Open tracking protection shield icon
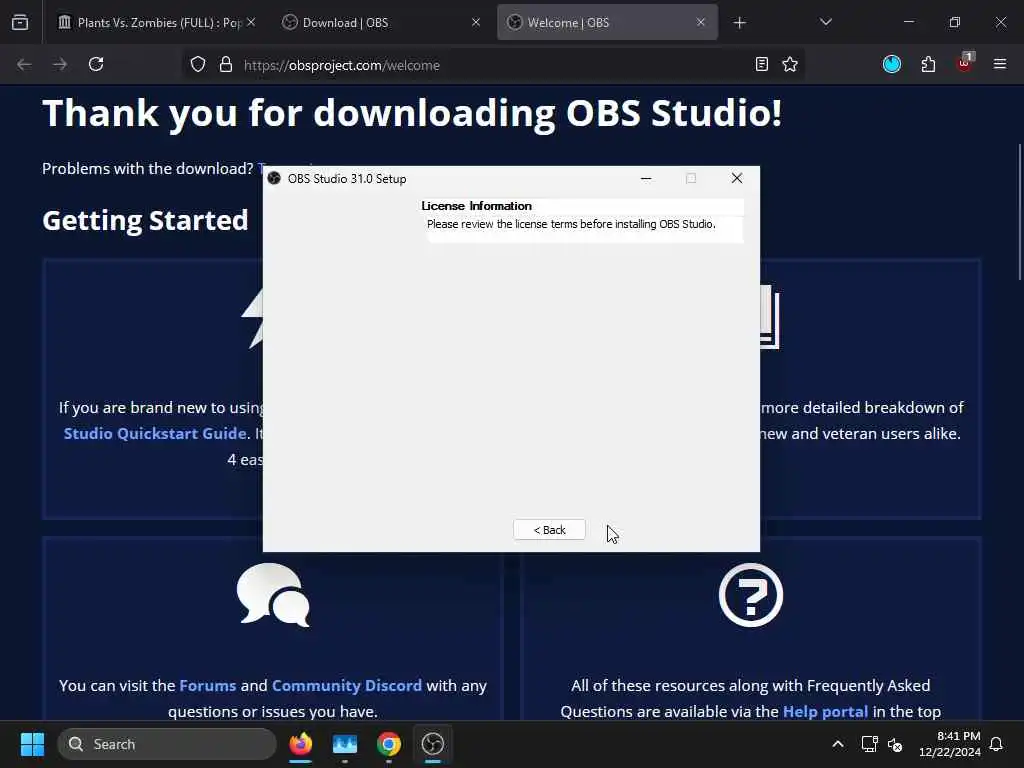 (198, 65)
